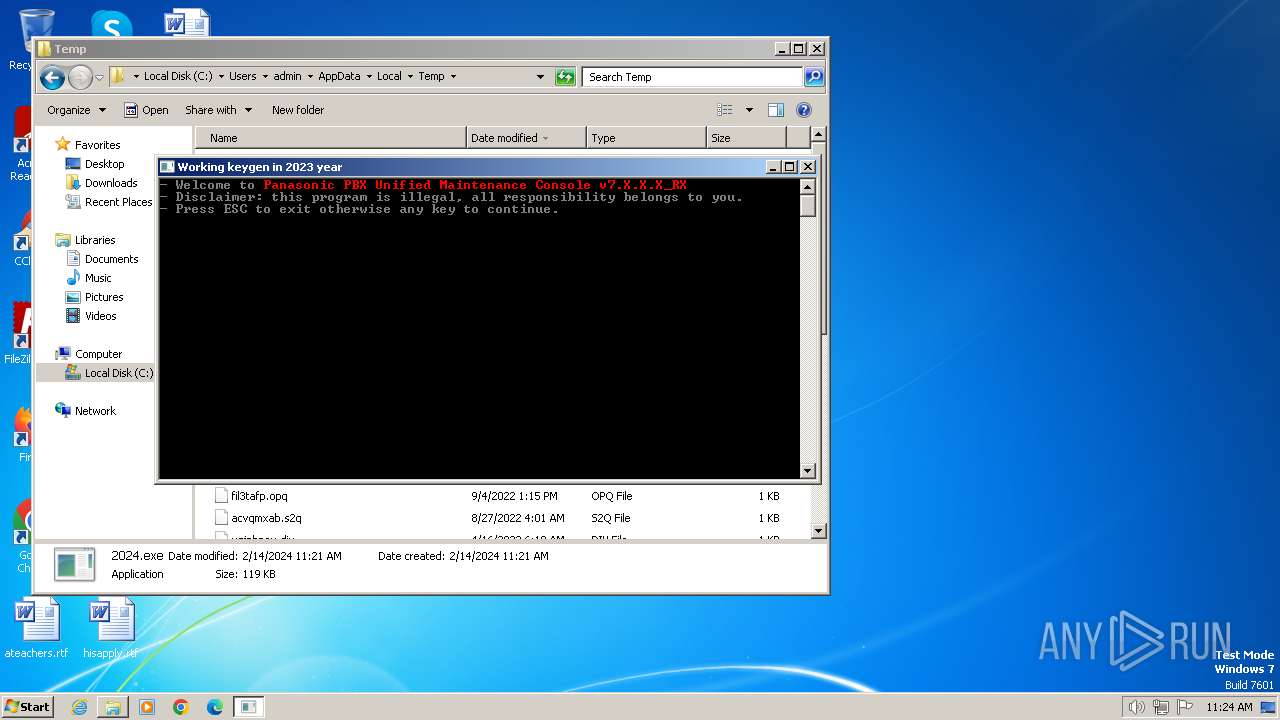This screenshot has height=720, width=1280.
Task: Click console window scroll up arrow
Action: tap(808, 186)
